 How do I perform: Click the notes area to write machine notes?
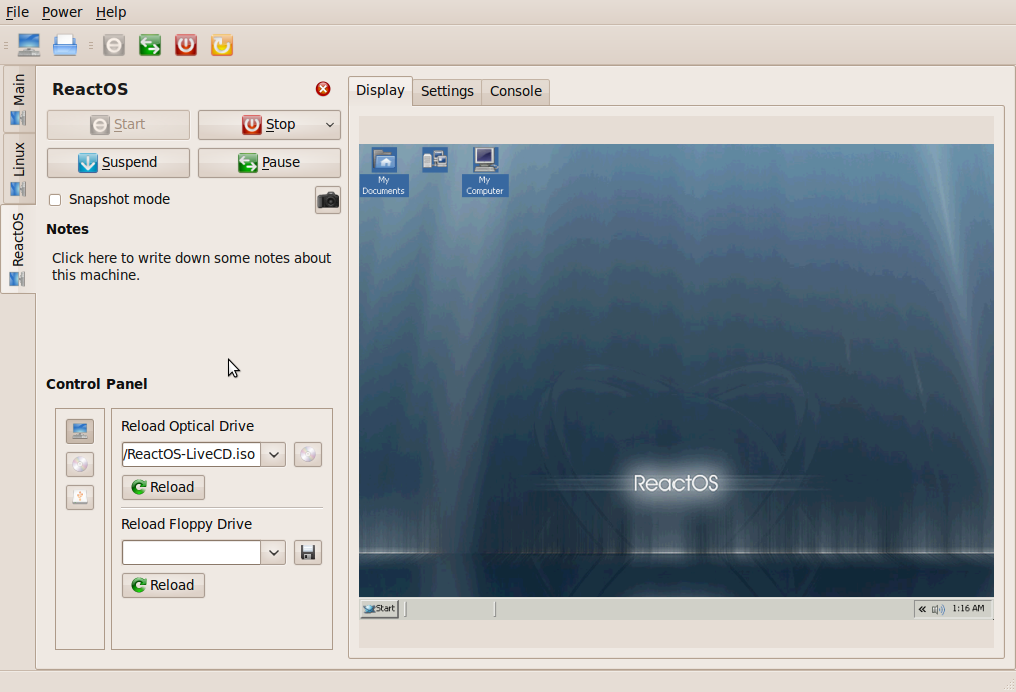click(190, 266)
